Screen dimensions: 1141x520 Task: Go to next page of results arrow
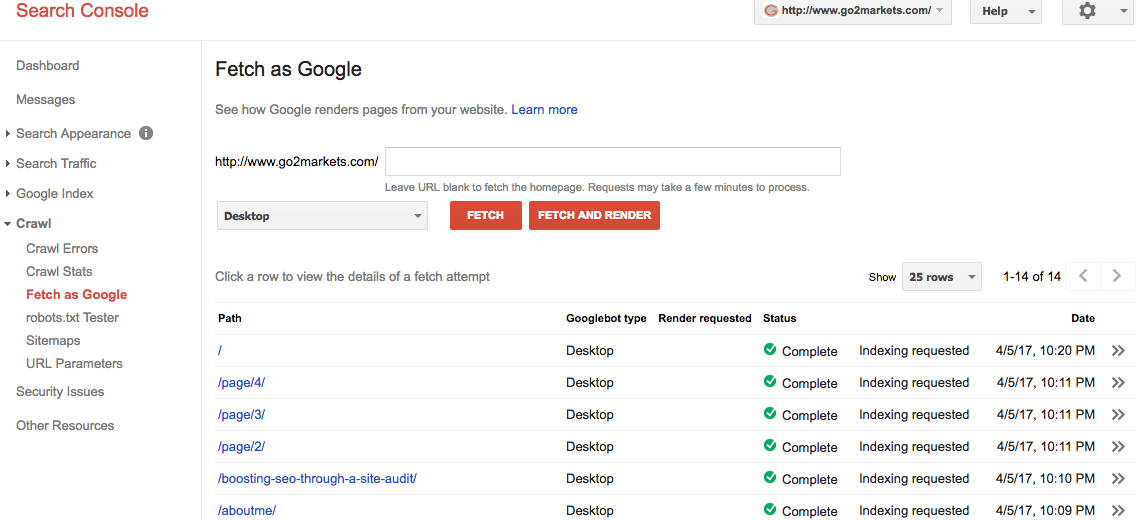coord(1117,276)
